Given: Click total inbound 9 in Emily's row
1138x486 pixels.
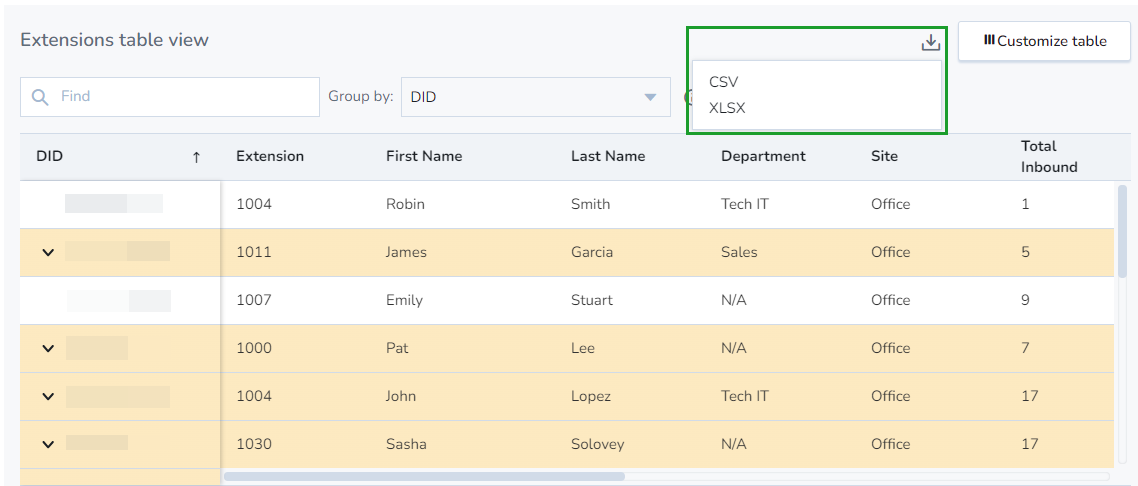Looking at the screenshot, I should pos(1026,300).
